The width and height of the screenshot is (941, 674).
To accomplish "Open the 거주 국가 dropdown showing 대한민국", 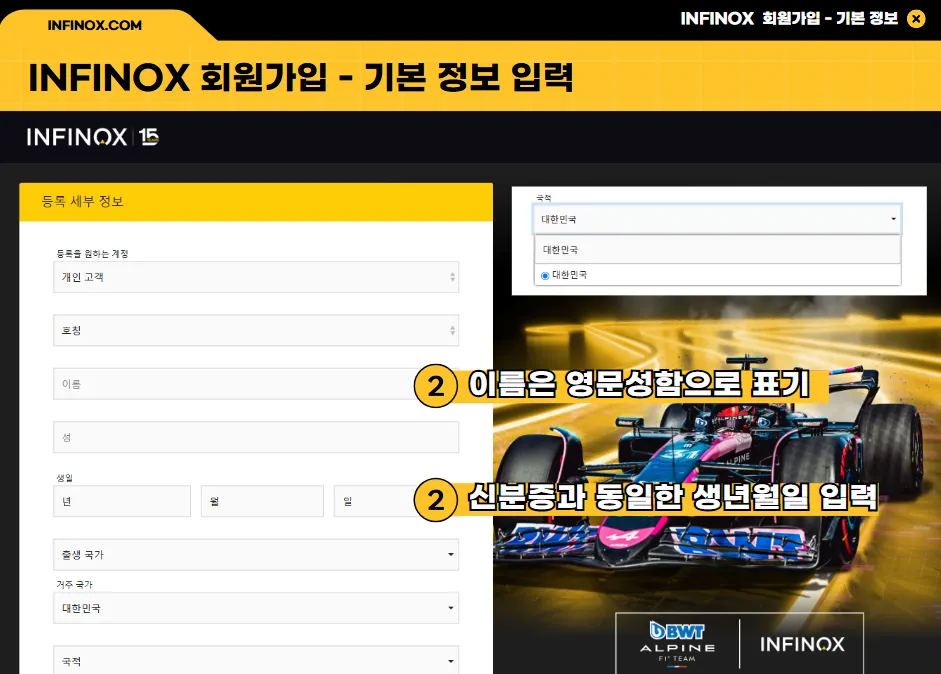I will tap(256, 608).
